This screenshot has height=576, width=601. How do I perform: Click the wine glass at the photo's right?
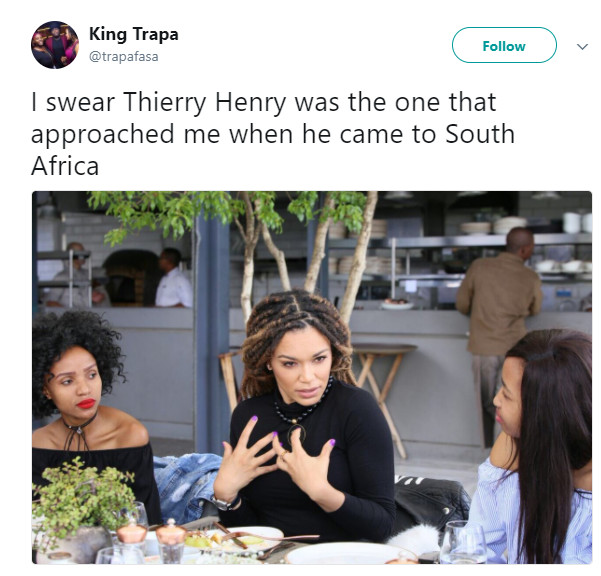[x=462, y=542]
